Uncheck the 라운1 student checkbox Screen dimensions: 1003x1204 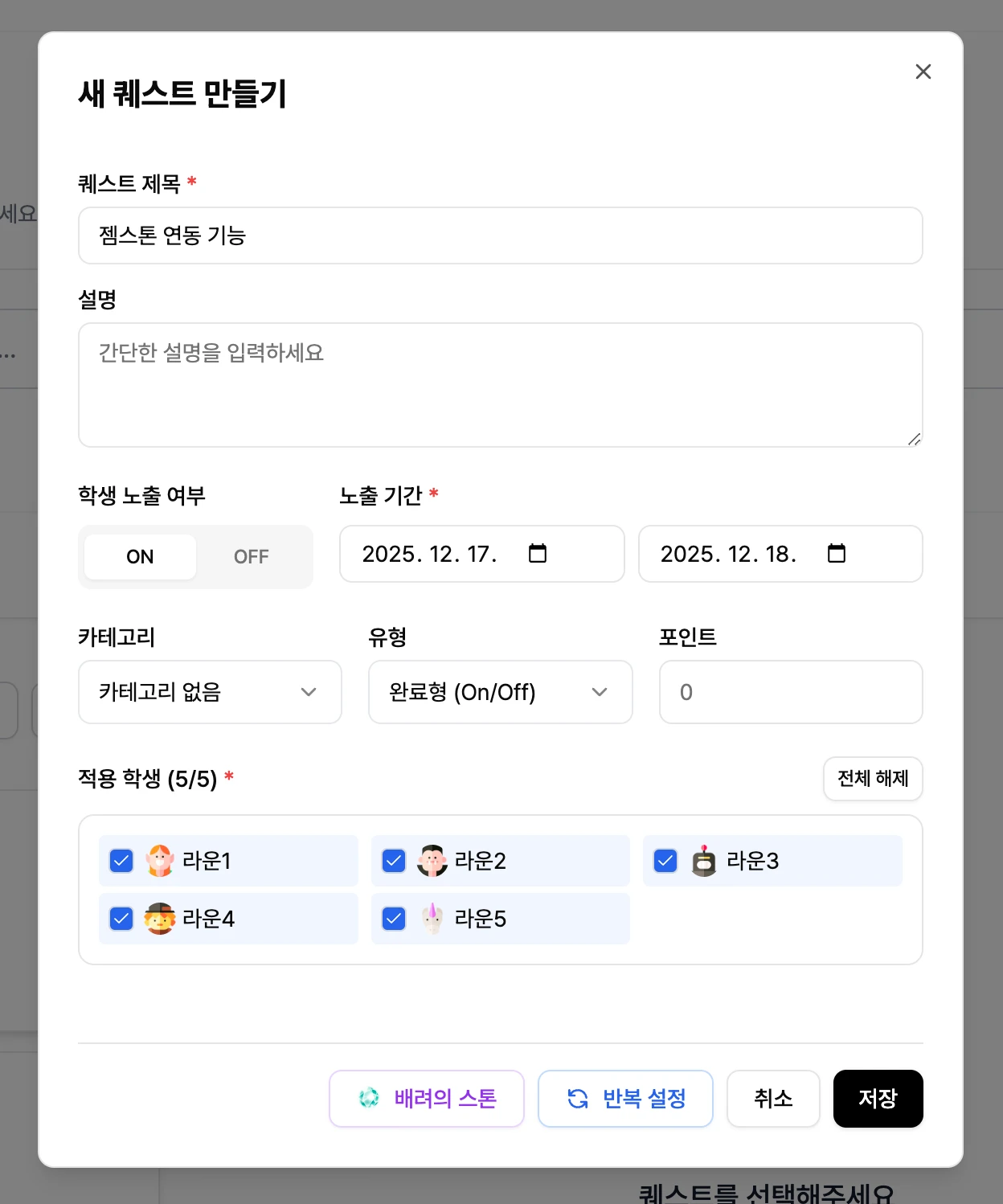tap(121, 861)
